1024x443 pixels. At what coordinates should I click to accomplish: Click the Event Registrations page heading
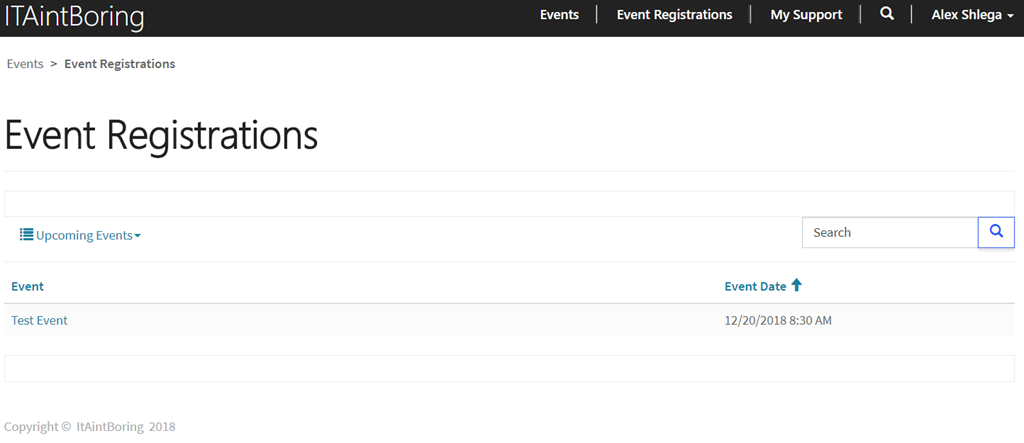(161, 136)
